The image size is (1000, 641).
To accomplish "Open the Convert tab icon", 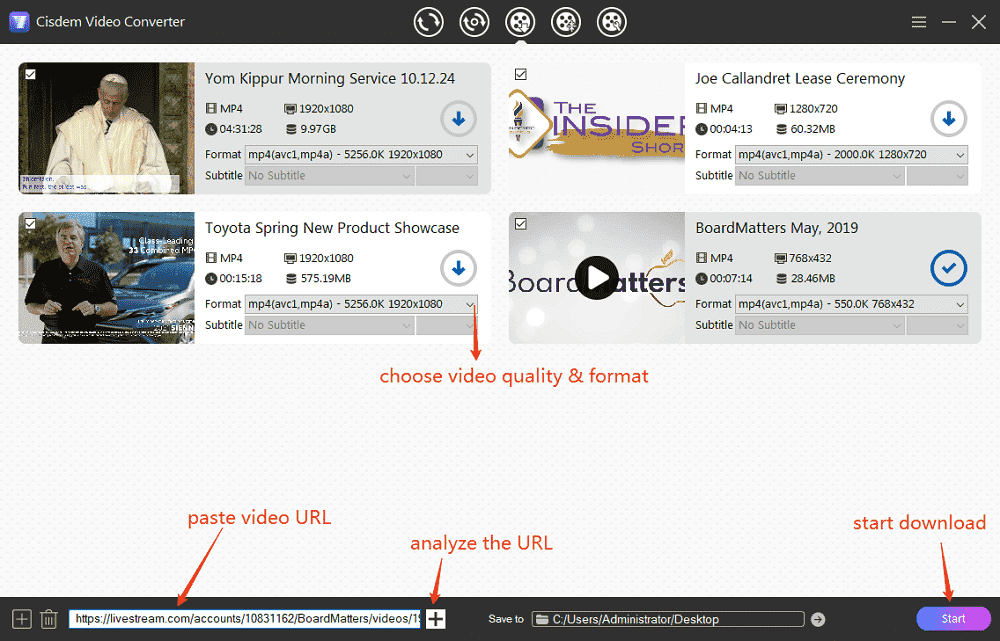I will click(x=428, y=22).
